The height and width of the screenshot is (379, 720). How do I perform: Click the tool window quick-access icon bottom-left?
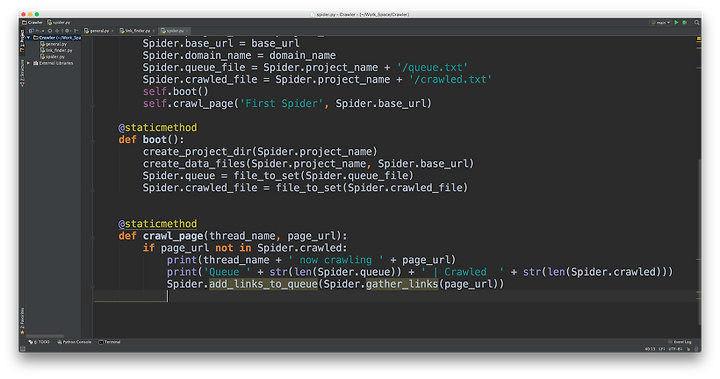click(x=22, y=349)
